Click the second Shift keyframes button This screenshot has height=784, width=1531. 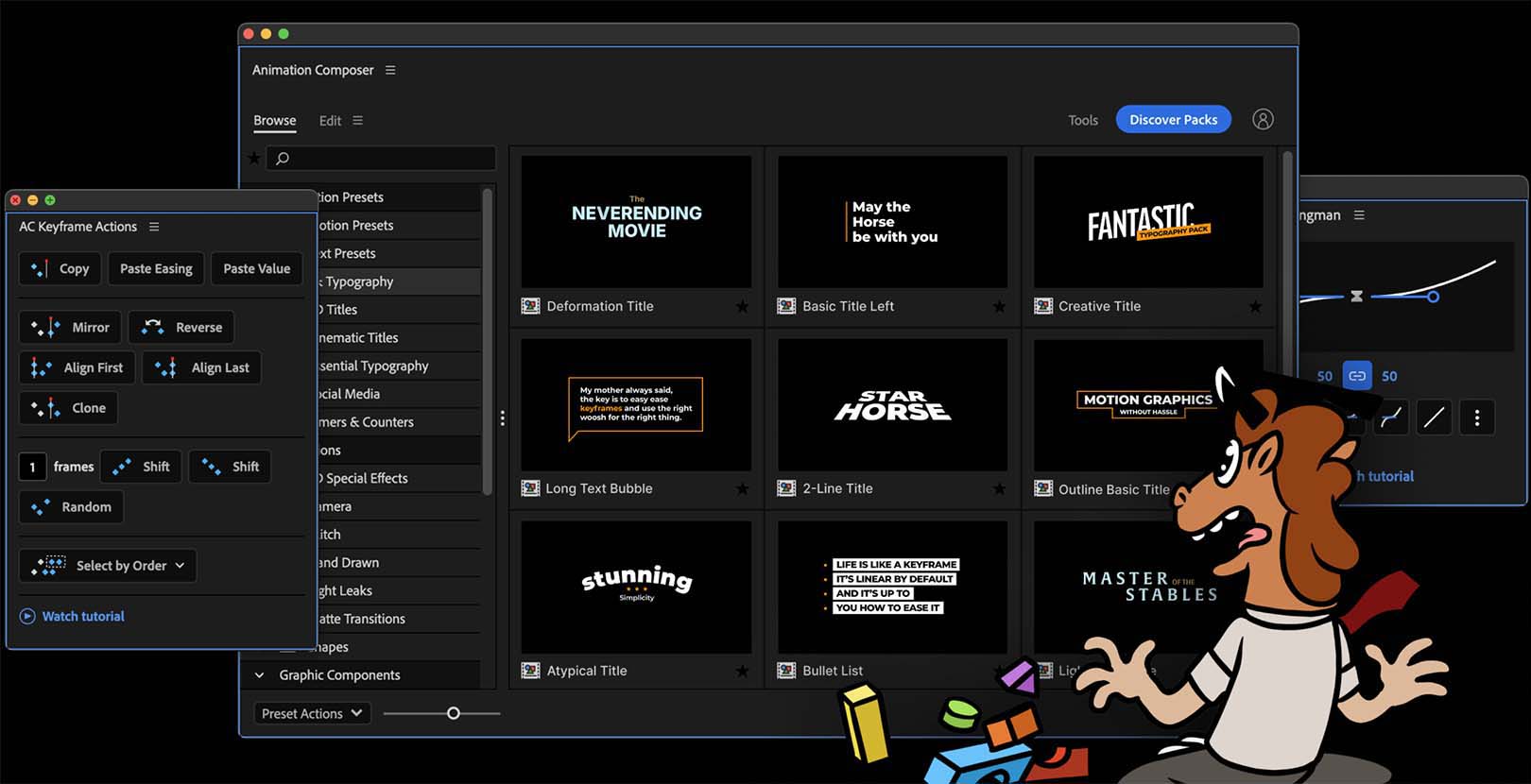click(230, 467)
